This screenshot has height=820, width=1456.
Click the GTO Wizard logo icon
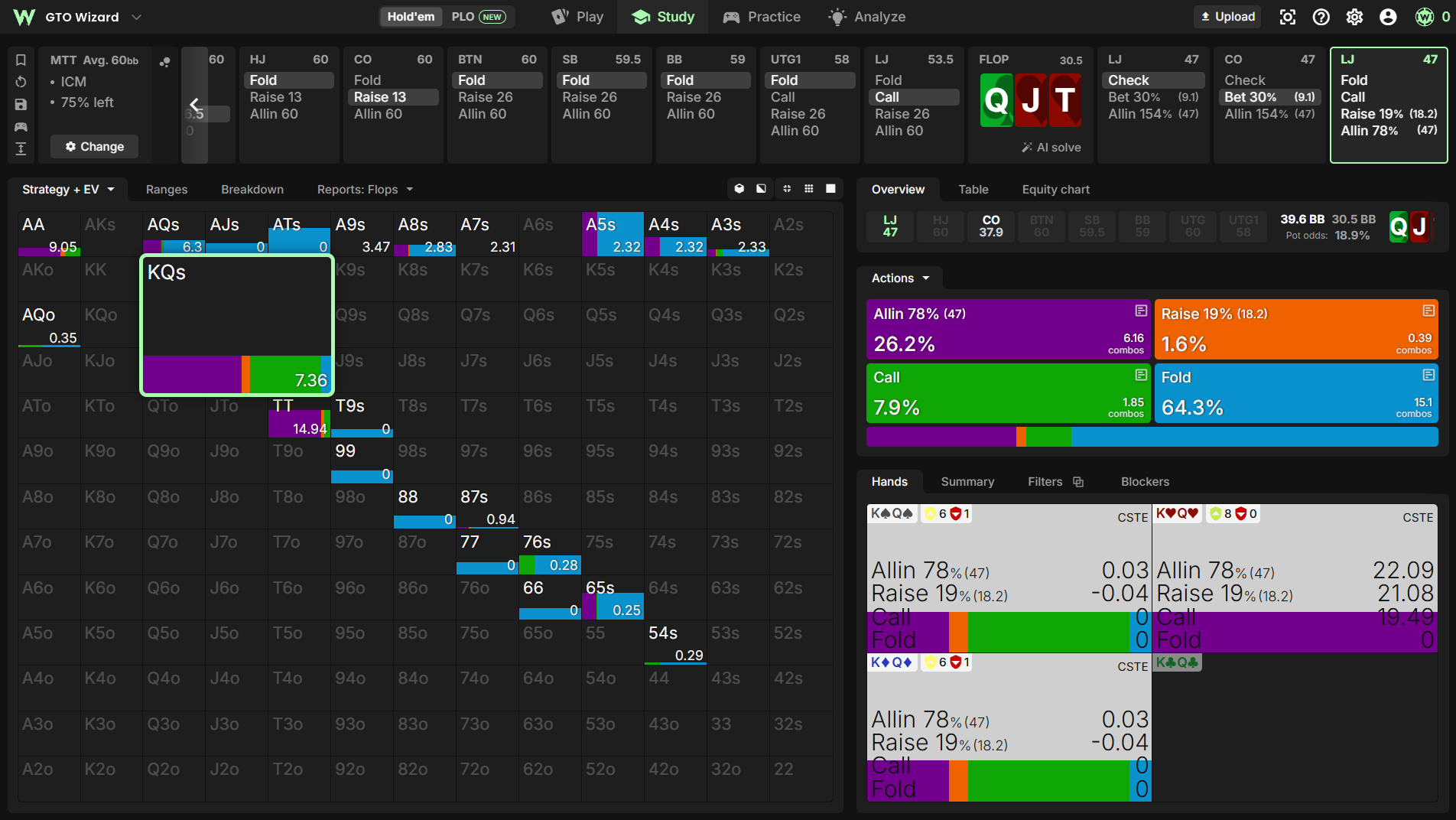24,17
